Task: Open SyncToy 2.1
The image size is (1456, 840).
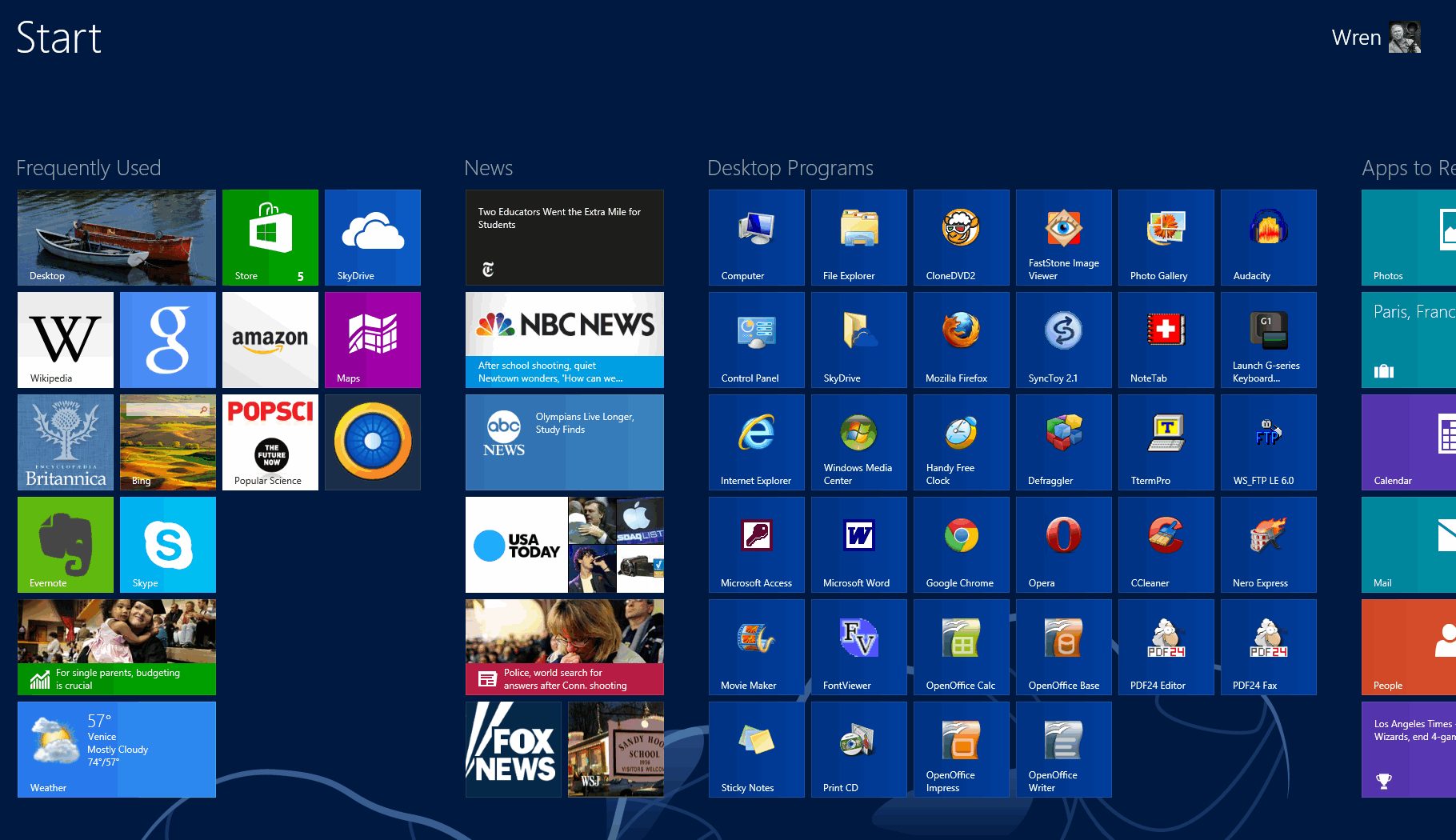Action: point(1064,340)
